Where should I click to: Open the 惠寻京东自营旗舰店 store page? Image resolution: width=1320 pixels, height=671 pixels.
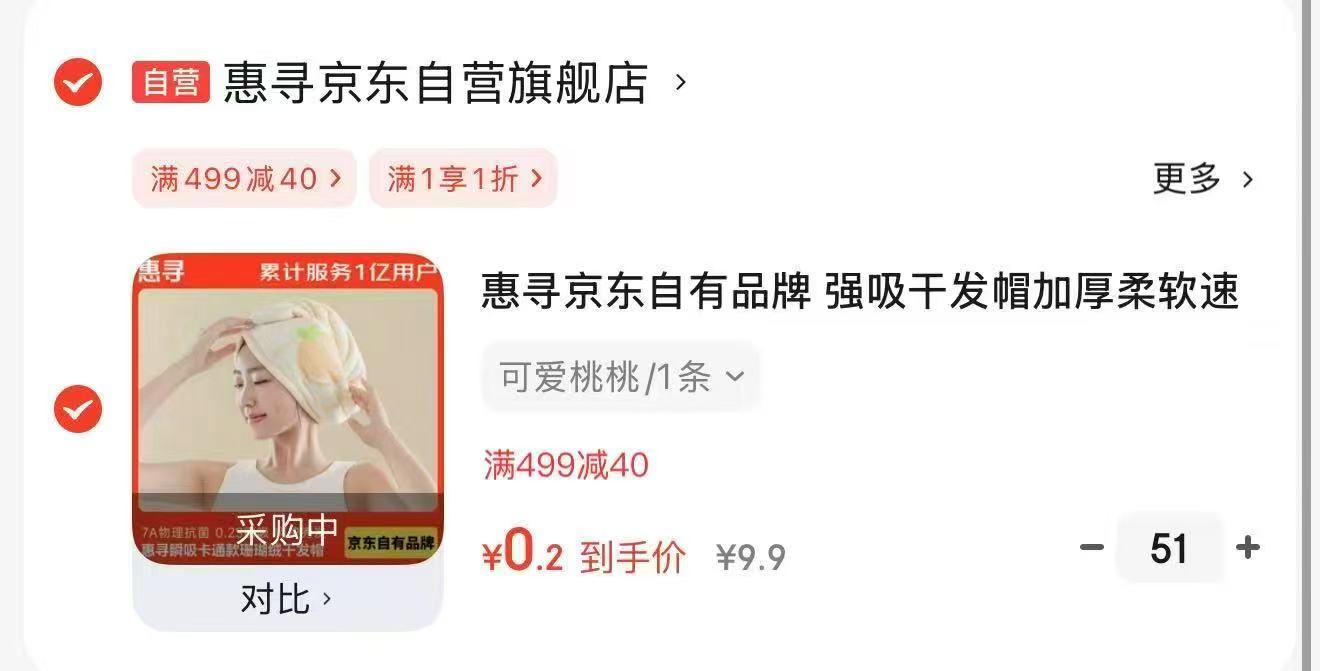pyautogui.click(x=435, y=83)
